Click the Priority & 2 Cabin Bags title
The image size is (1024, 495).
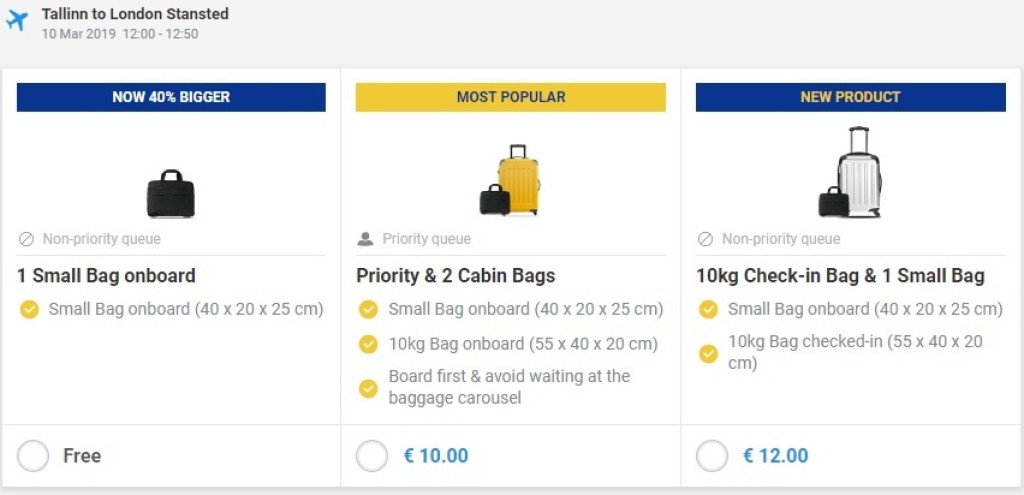[x=456, y=276]
